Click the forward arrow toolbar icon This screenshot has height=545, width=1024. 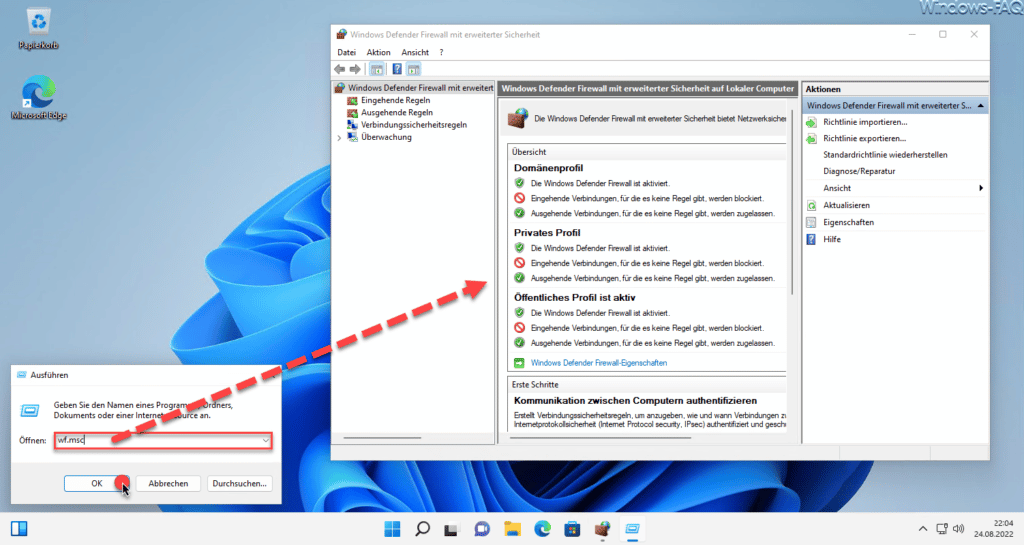(x=355, y=69)
